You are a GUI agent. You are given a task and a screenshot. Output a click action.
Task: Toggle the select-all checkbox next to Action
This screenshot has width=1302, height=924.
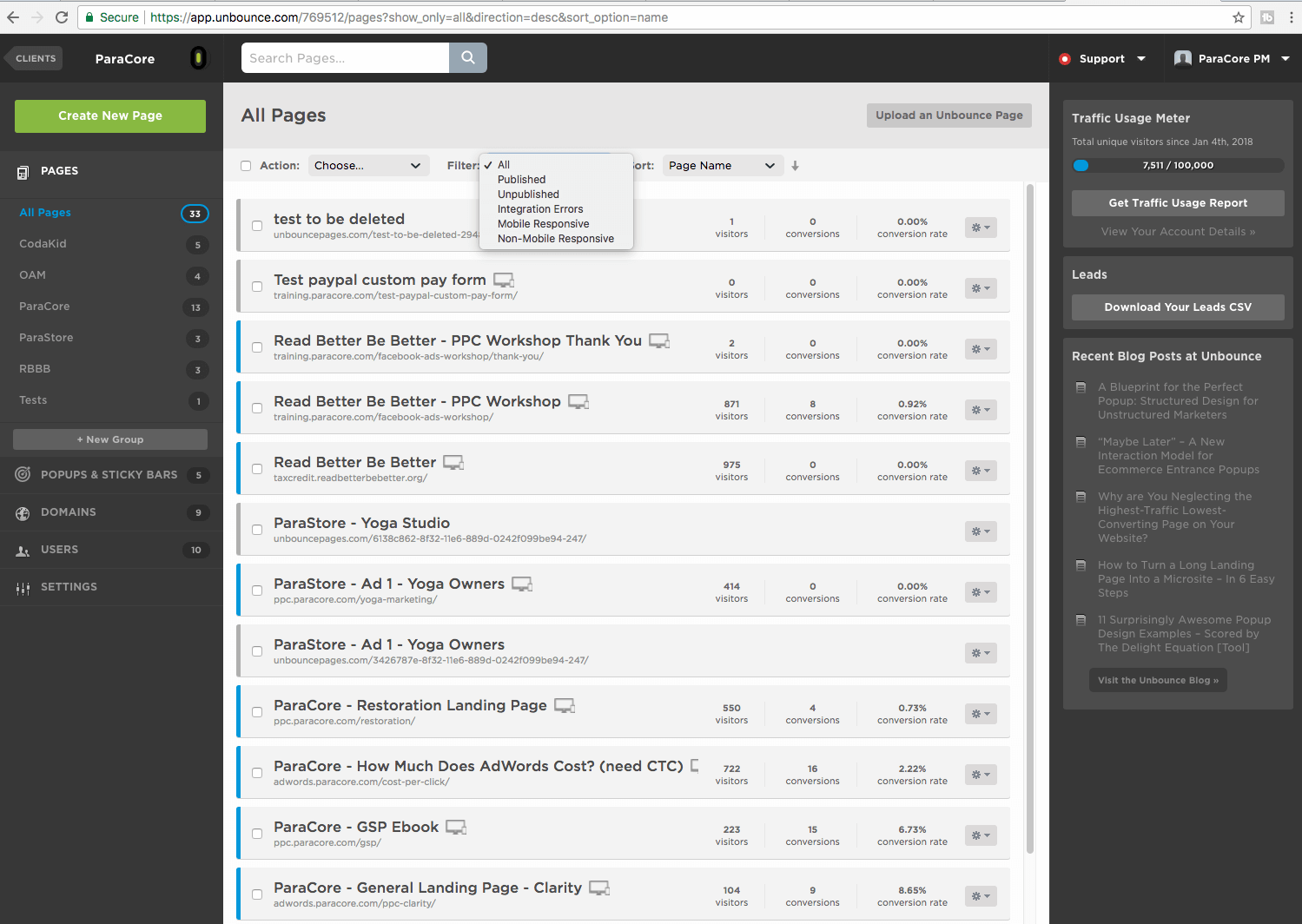pyautogui.click(x=246, y=166)
